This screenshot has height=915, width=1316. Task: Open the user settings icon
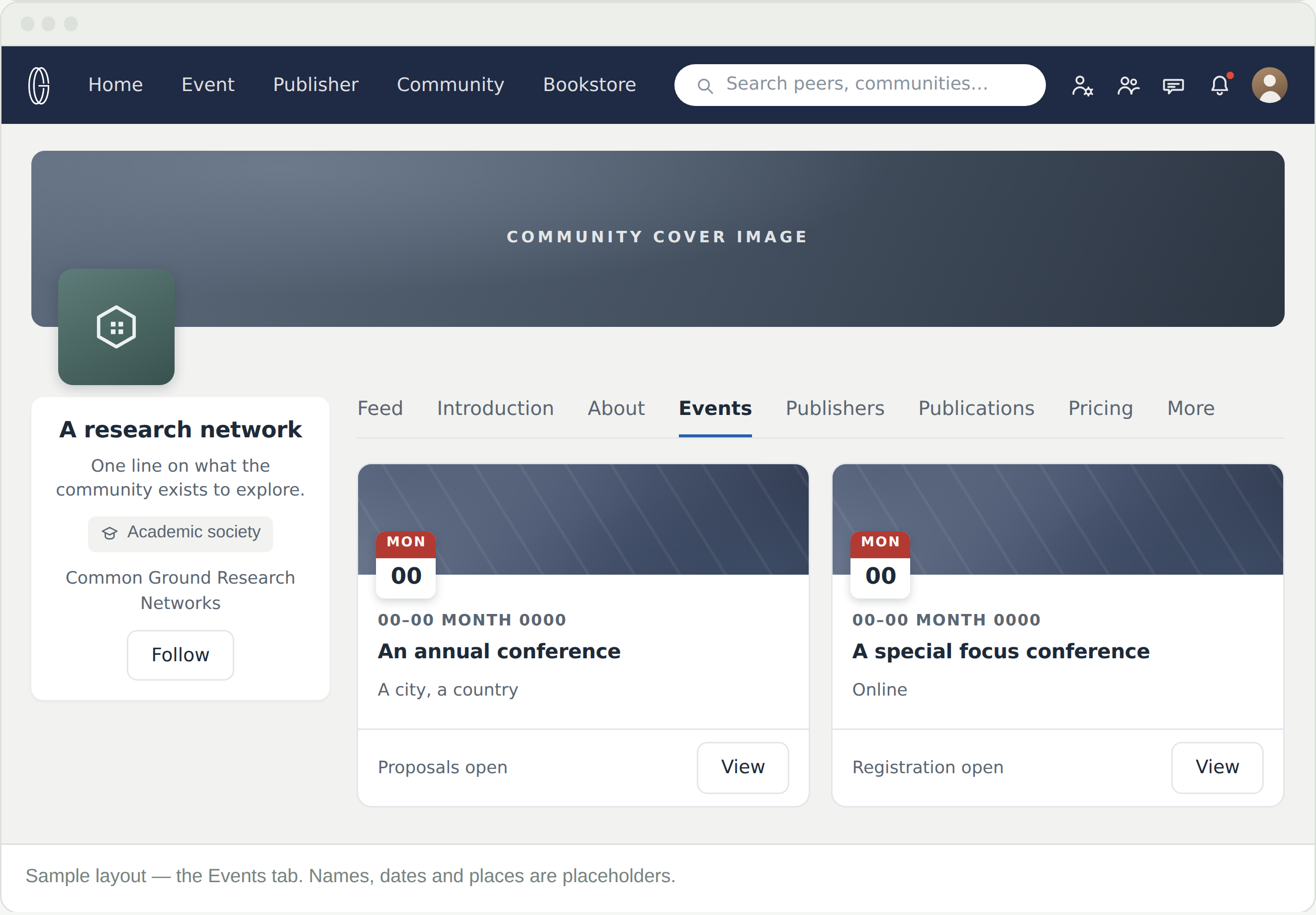tap(1082, 86)
